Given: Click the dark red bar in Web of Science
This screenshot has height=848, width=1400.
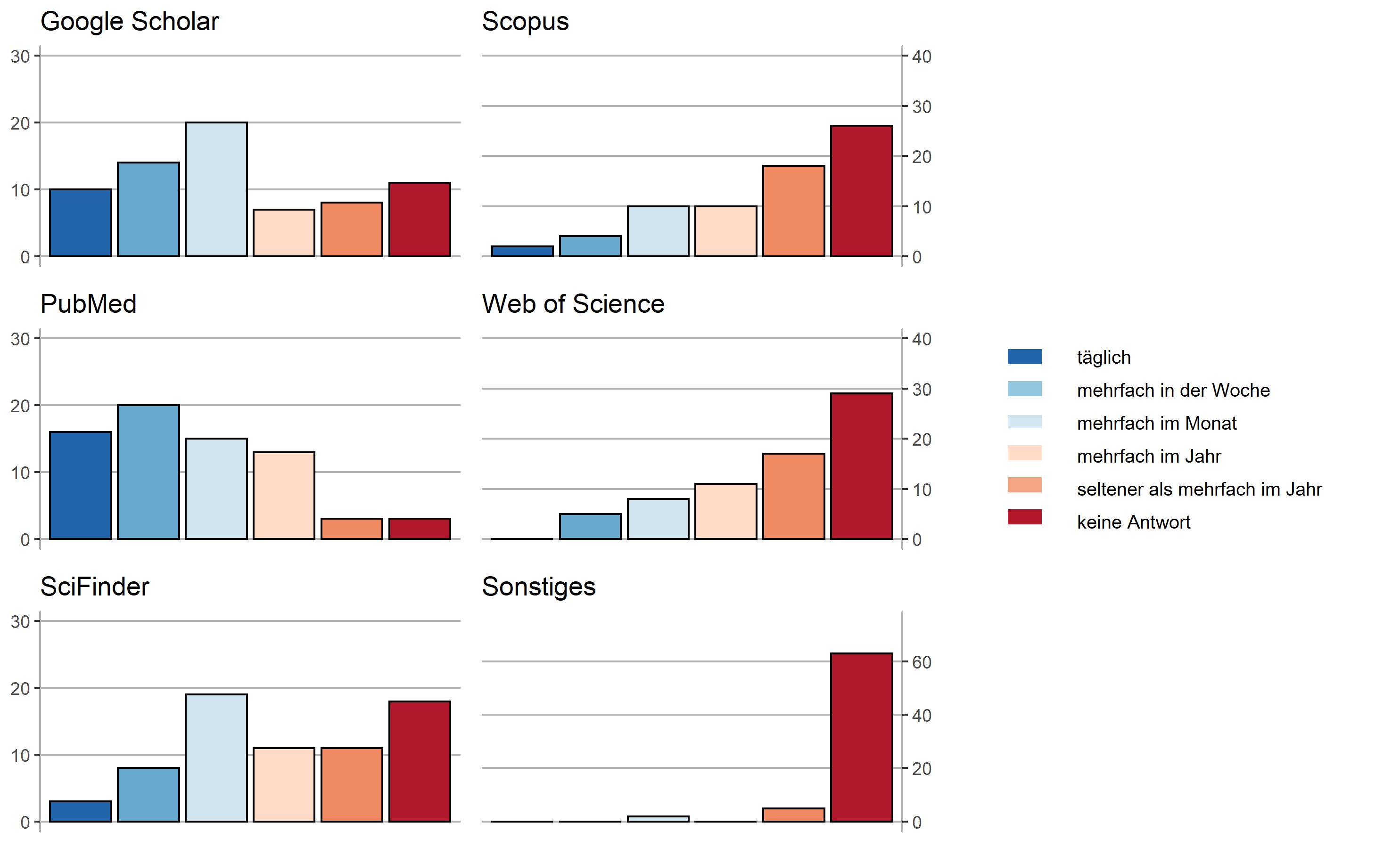Looking at the screenshot, I should click(x=861, y=466).
